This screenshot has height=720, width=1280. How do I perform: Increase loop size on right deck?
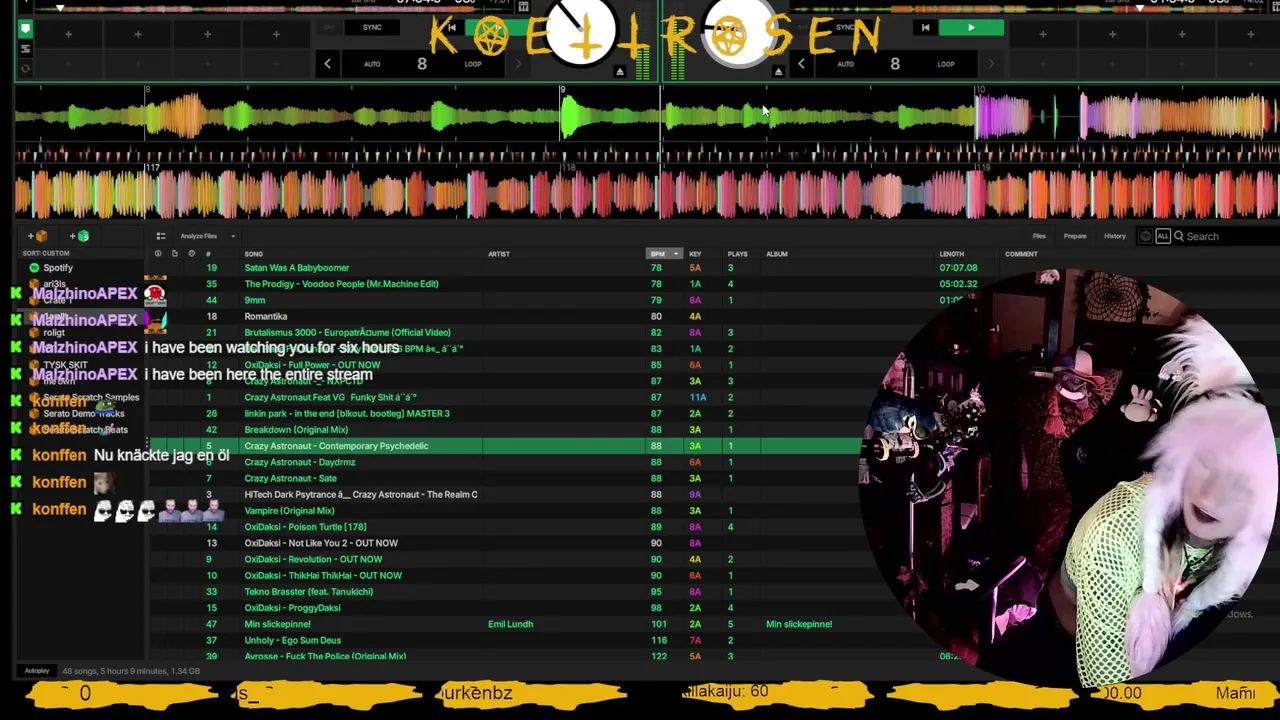(x=990, y=64)
